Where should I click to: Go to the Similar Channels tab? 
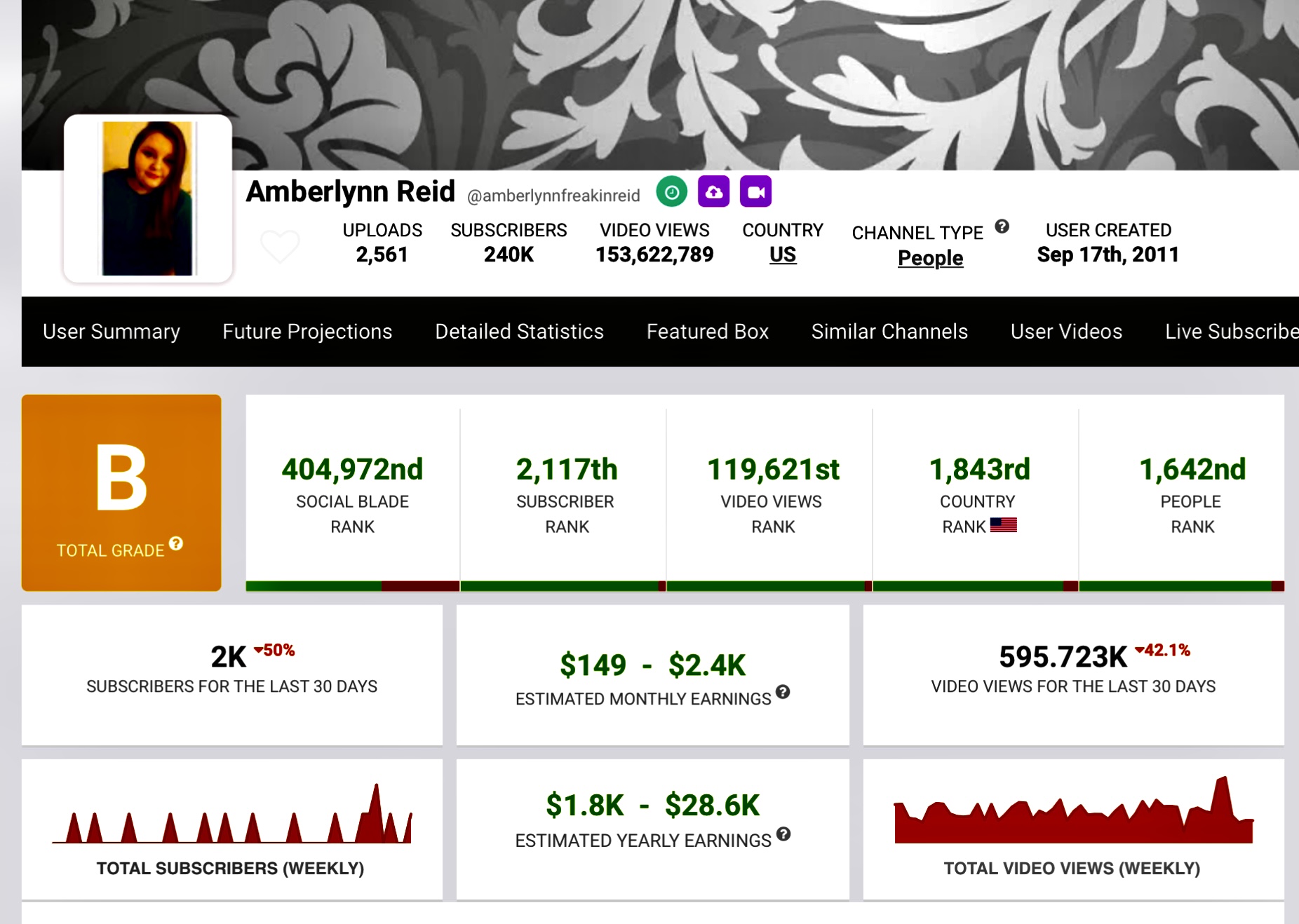[x=889, y=332]
